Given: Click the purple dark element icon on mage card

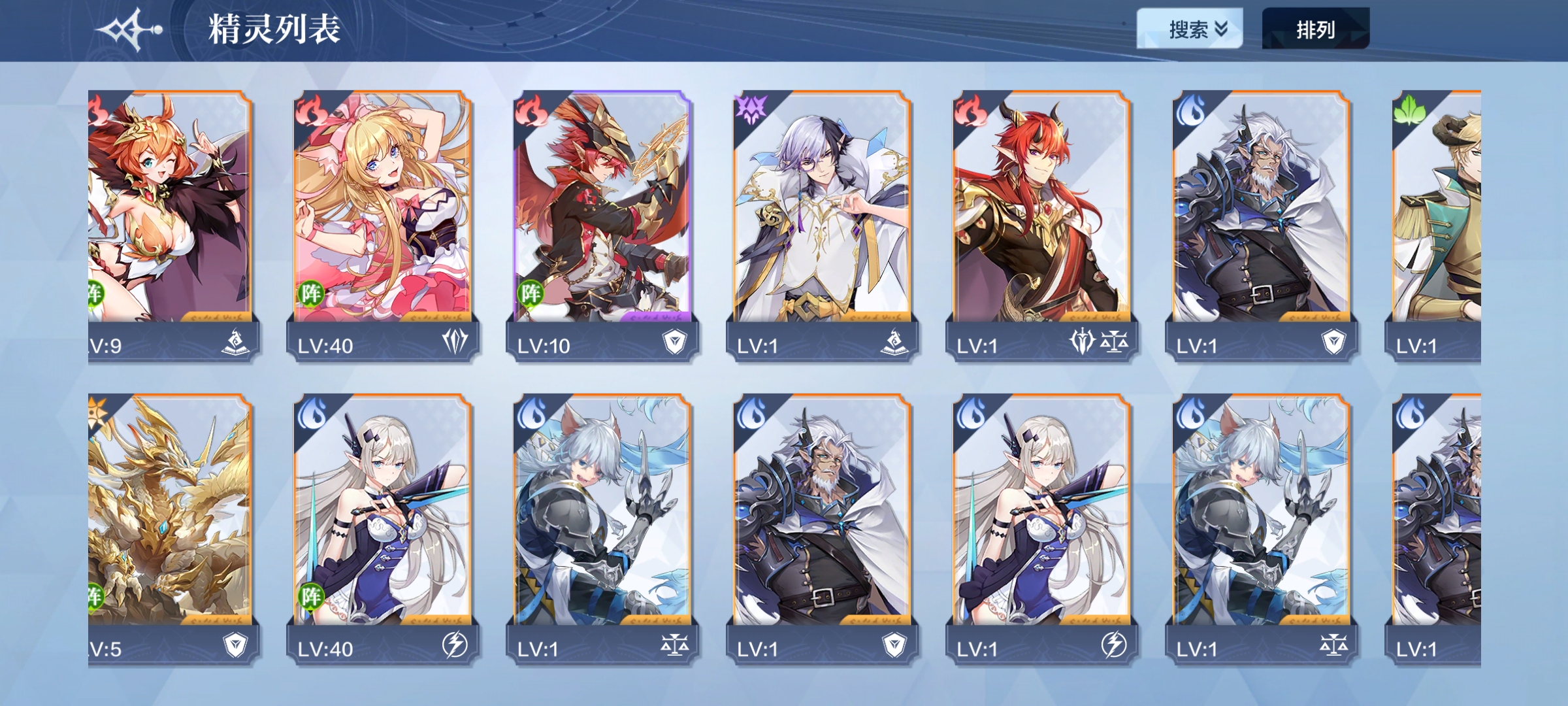Looking at the screenshot, I should pos(751,109).
